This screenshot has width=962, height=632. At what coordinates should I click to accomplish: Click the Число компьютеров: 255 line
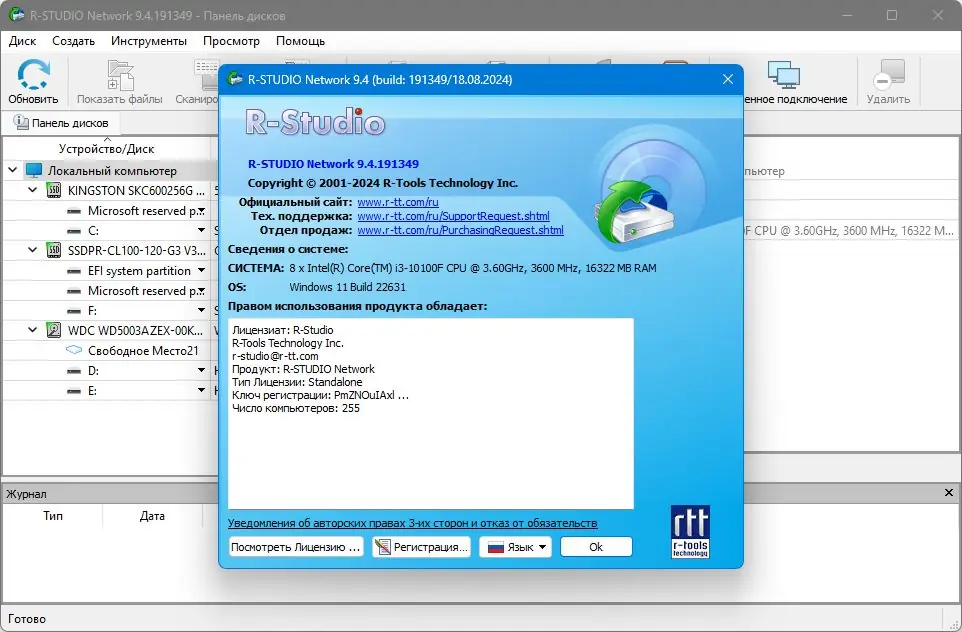point(296,408)
